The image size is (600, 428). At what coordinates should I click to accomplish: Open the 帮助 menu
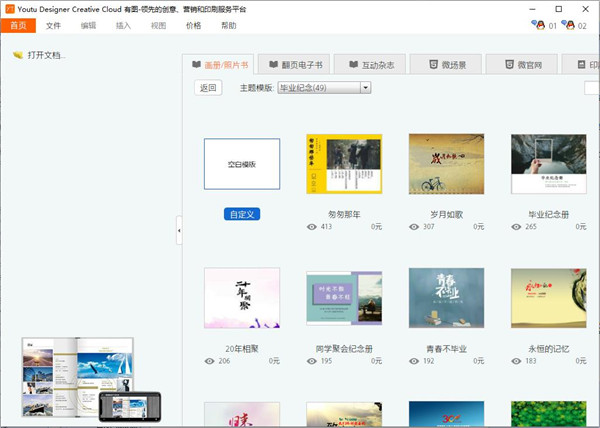pyautogui.click(x=229, y=25)
